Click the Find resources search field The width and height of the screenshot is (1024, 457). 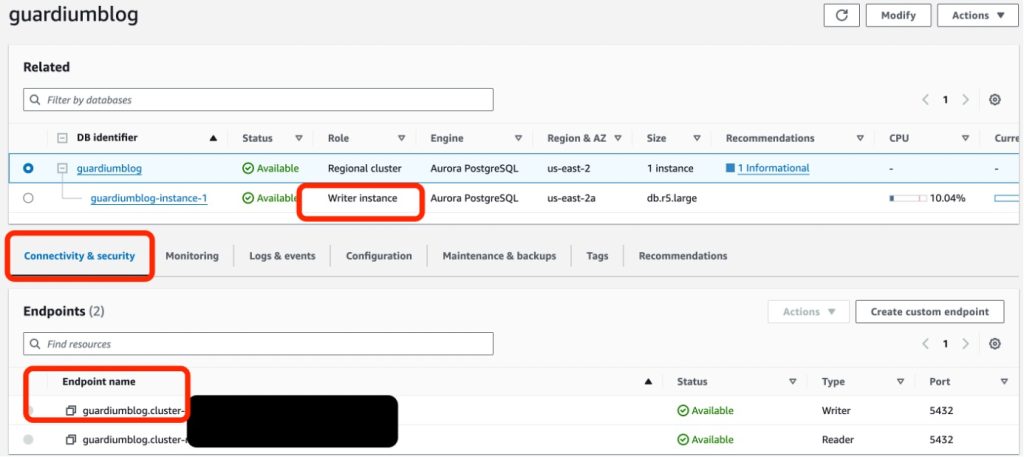pos(258,343)
